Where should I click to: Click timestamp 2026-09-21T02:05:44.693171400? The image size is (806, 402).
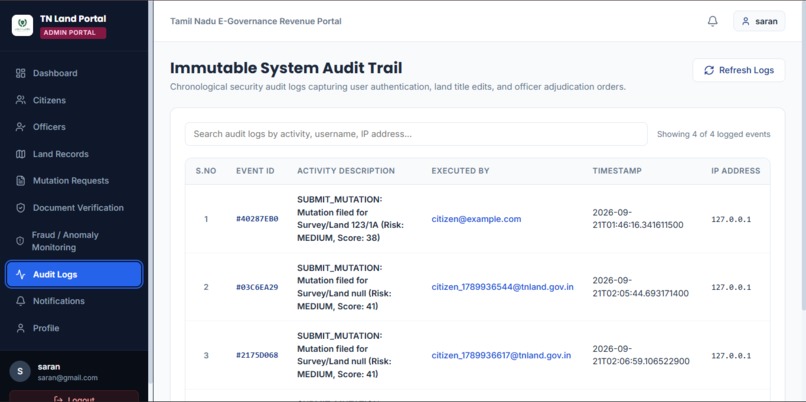640,287
